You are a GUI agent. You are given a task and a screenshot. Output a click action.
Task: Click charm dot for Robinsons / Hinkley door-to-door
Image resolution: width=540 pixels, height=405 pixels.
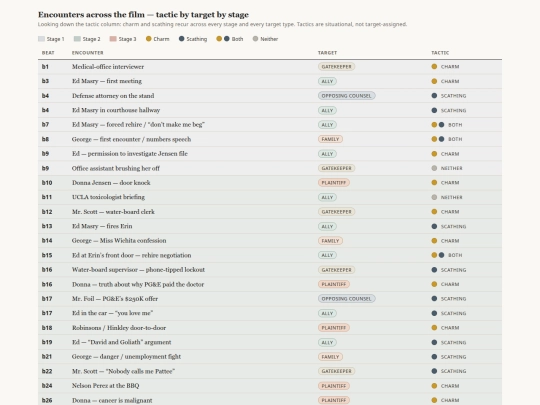[x=434, y=328]
